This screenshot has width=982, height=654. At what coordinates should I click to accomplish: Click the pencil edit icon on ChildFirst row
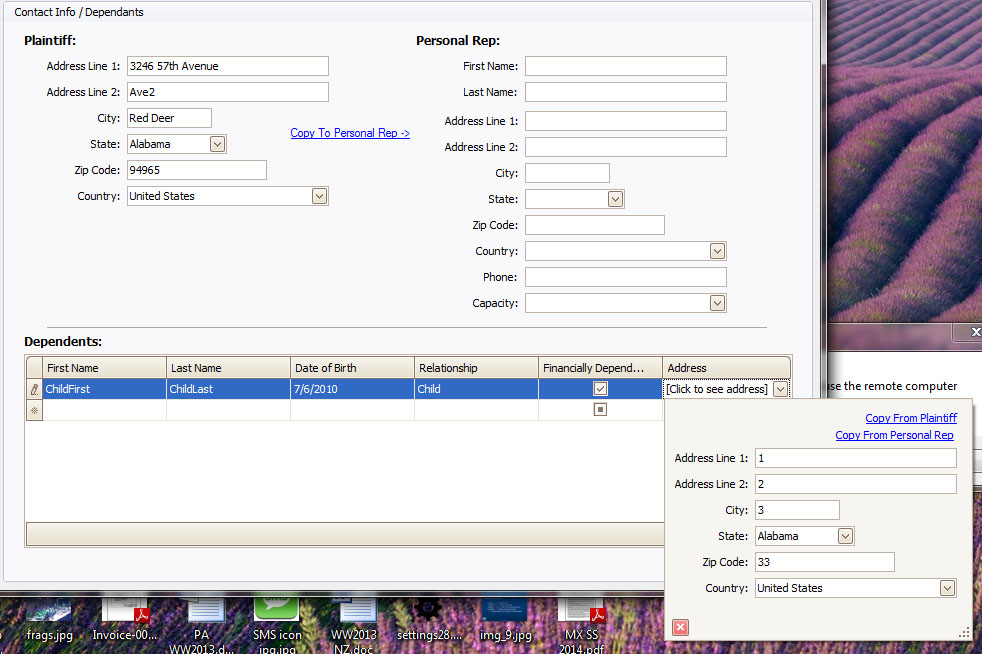pyautogui.click(x=34, y=389)
